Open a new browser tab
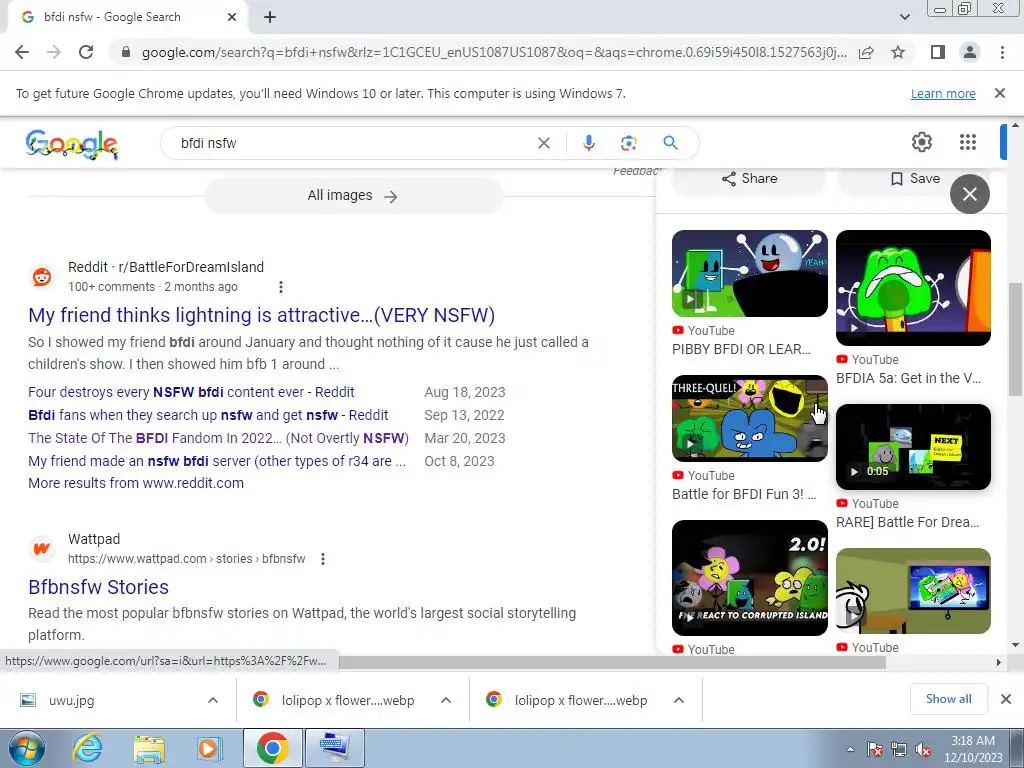1024x768 pixels. point(270,18)
